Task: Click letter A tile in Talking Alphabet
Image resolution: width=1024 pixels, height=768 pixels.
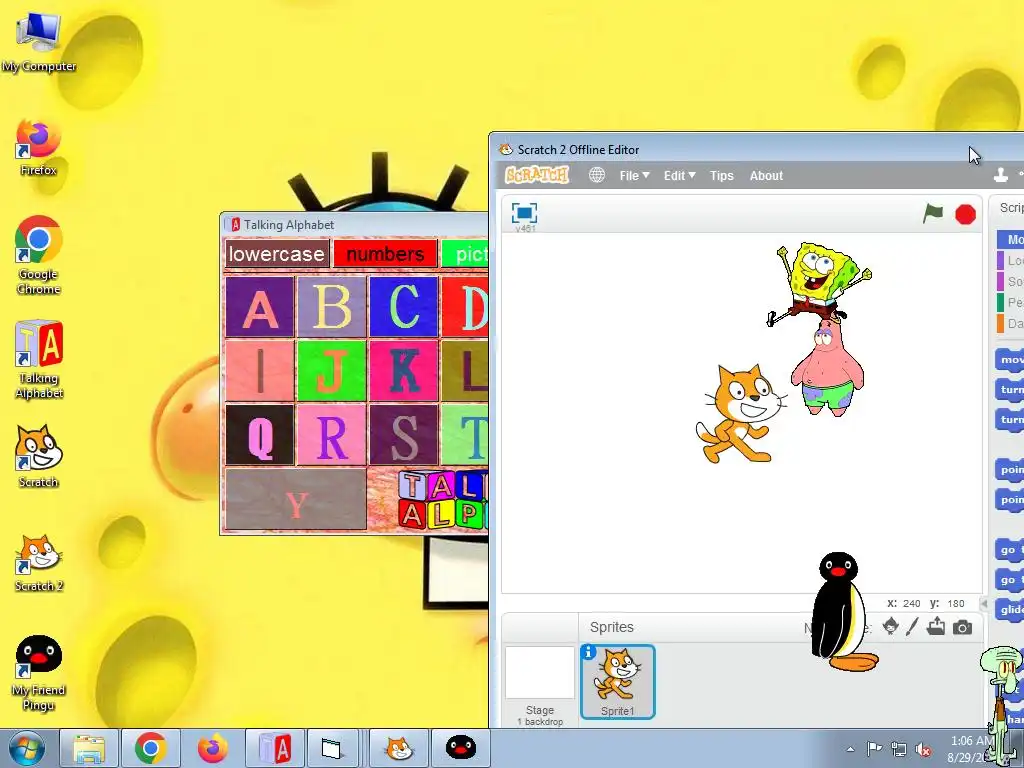Action: [259, 307]
